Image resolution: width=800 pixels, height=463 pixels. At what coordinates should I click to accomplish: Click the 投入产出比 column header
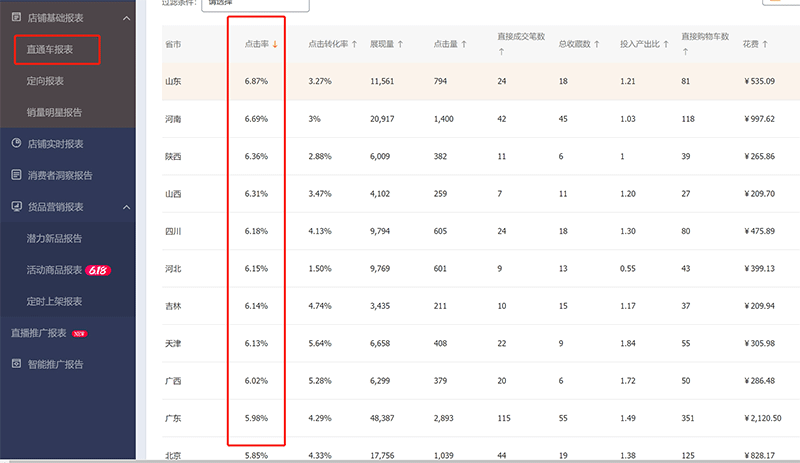(x=645, y=45)
